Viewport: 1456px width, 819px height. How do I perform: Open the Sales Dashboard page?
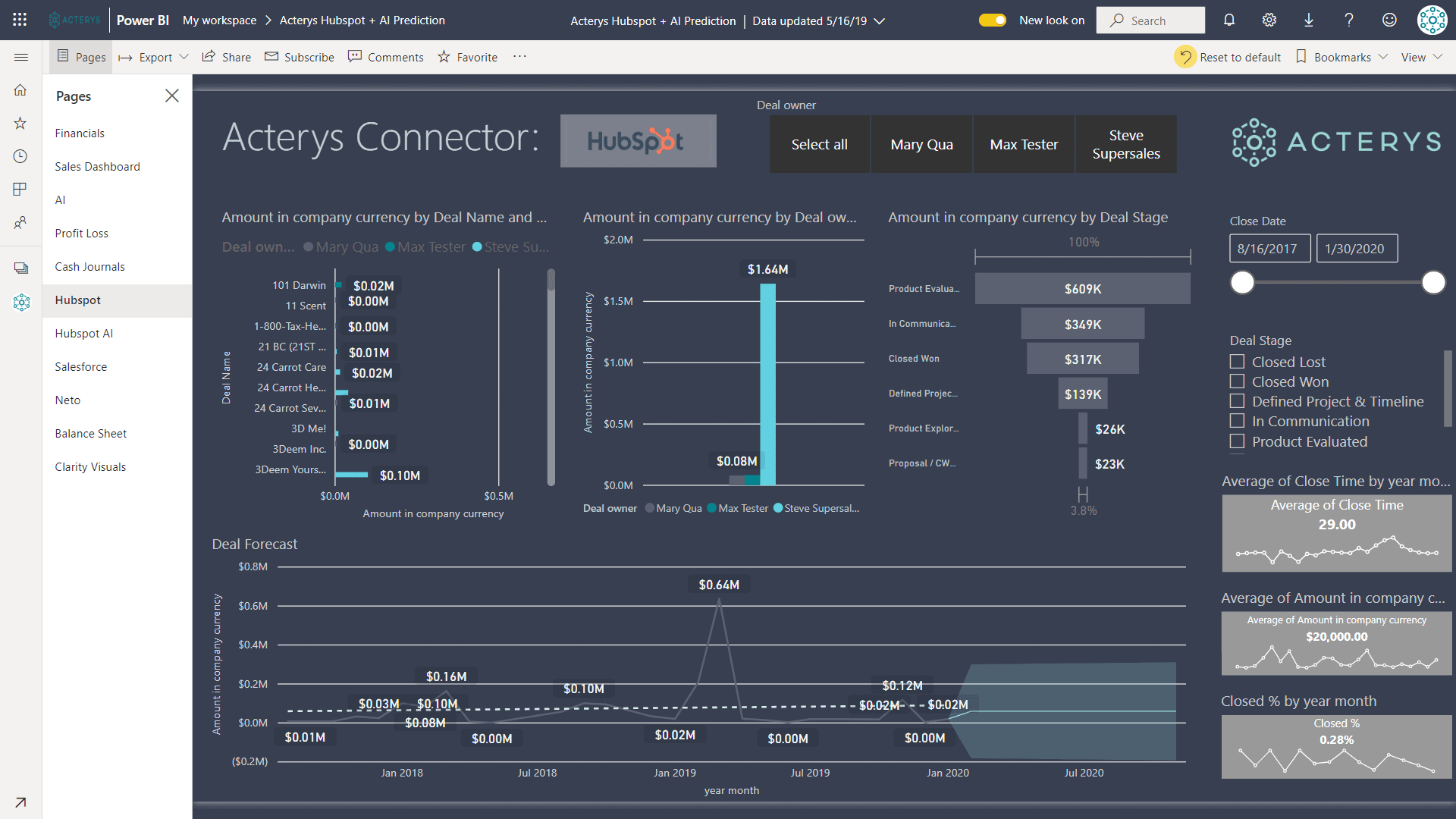pyautogui.click(x=97, y=166)
